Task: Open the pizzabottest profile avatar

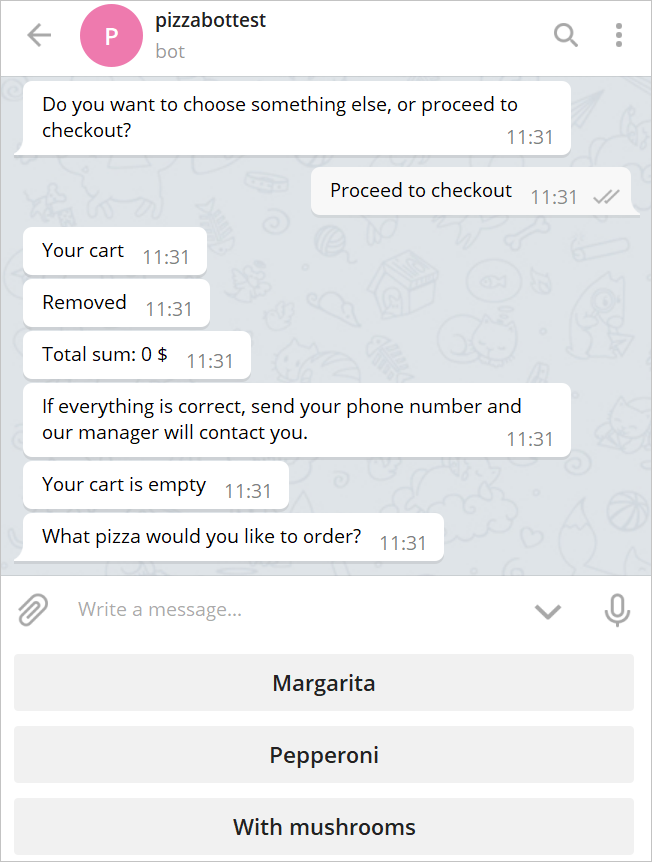Action: point(111,35)
